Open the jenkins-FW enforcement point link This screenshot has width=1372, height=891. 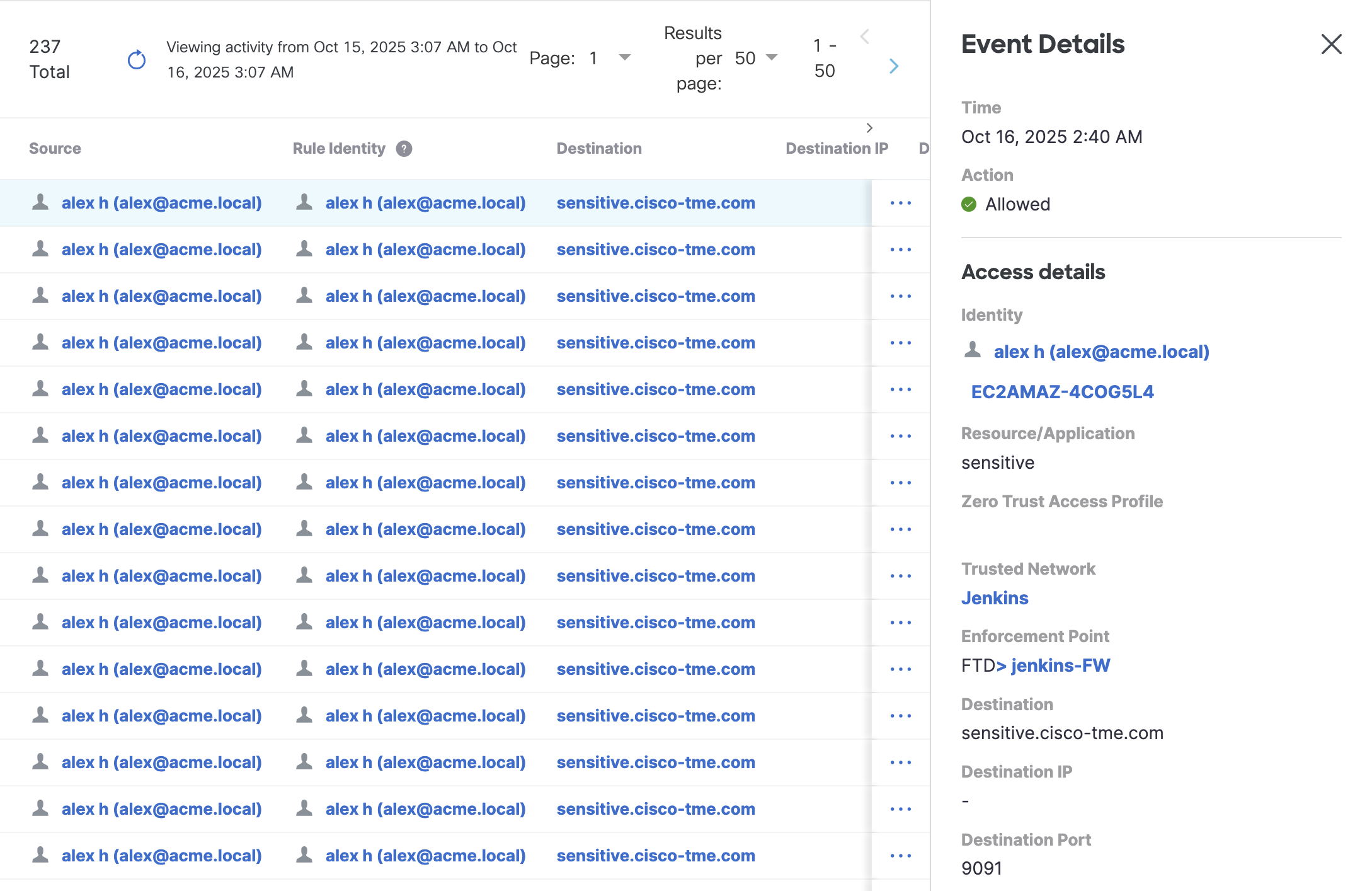[1060, 665]
